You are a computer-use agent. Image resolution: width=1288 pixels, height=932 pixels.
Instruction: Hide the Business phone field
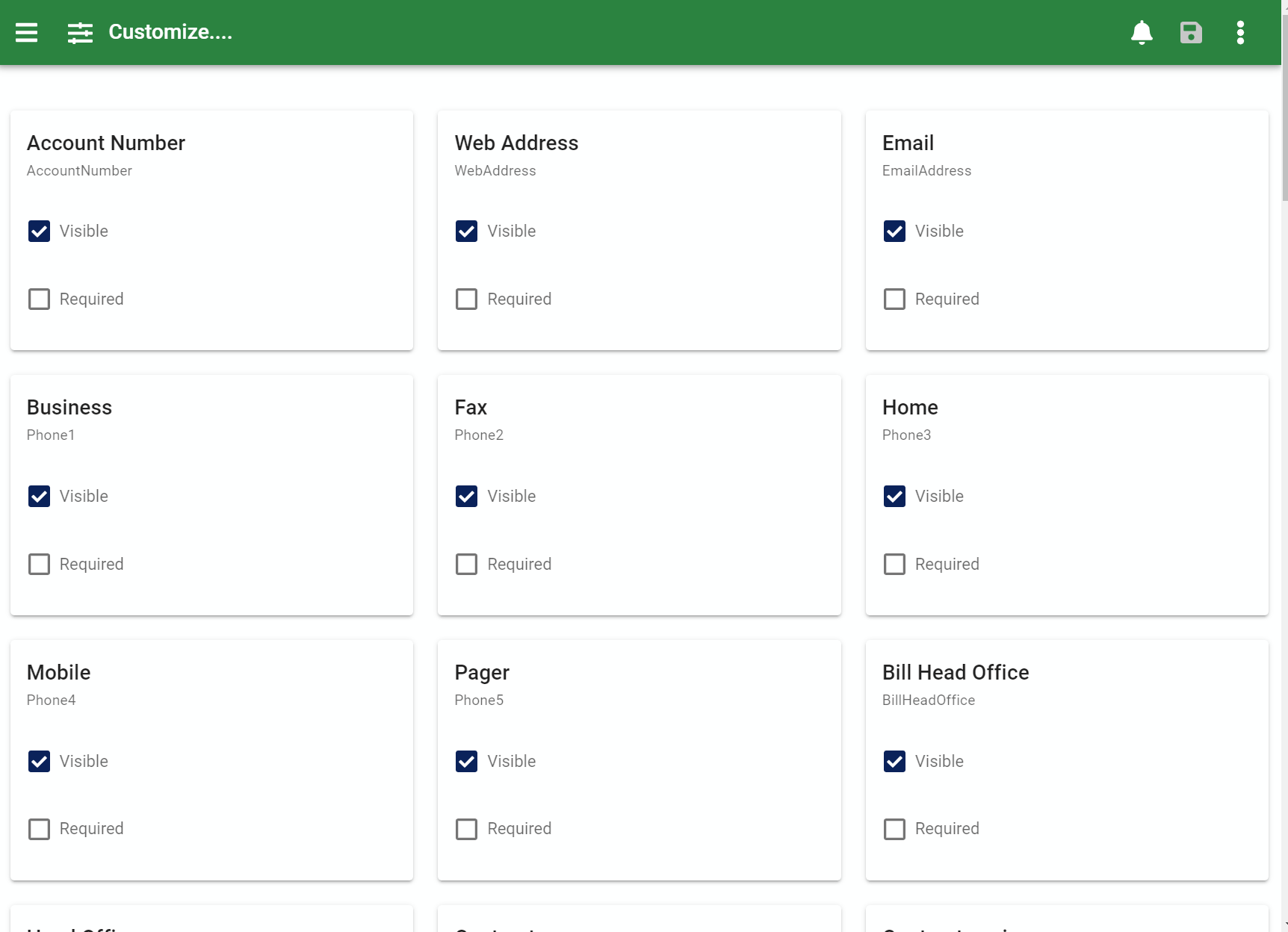39,497
